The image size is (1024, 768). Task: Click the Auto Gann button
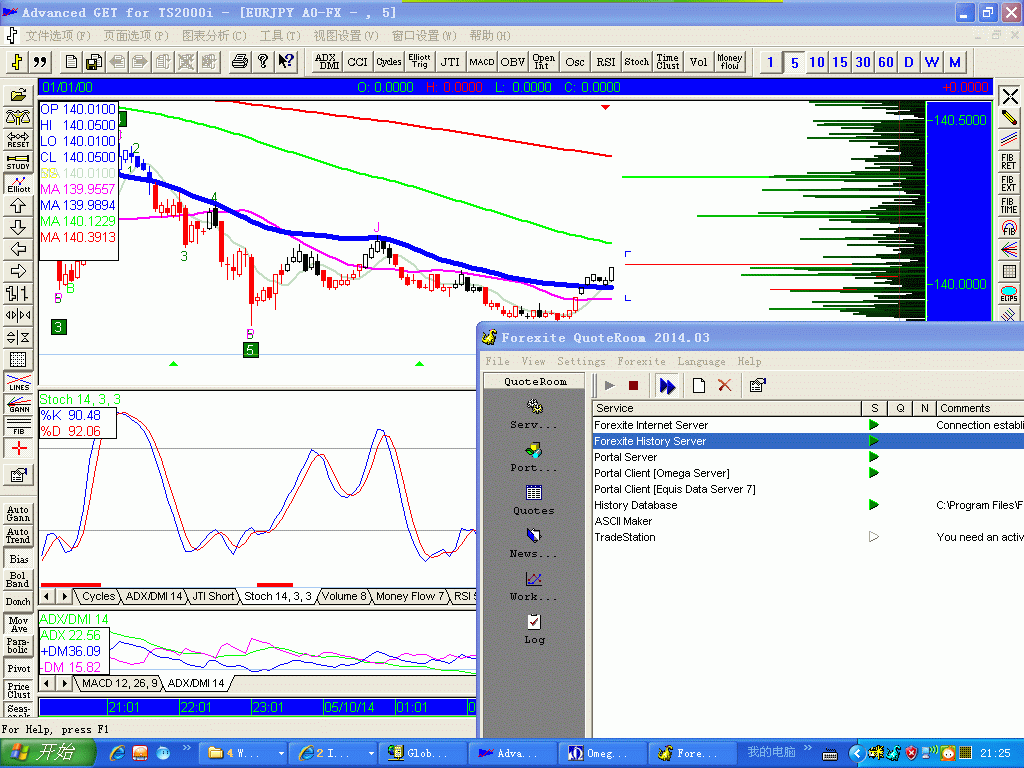pyautogui.click(x=18, y=513)
